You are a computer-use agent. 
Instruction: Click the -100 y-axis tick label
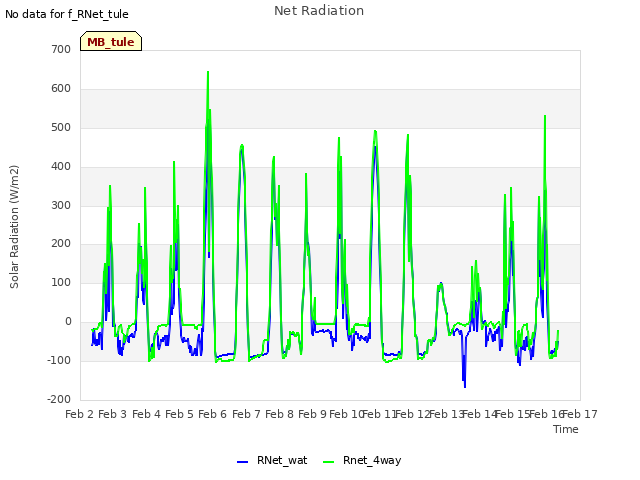click(x=59, y=360)
